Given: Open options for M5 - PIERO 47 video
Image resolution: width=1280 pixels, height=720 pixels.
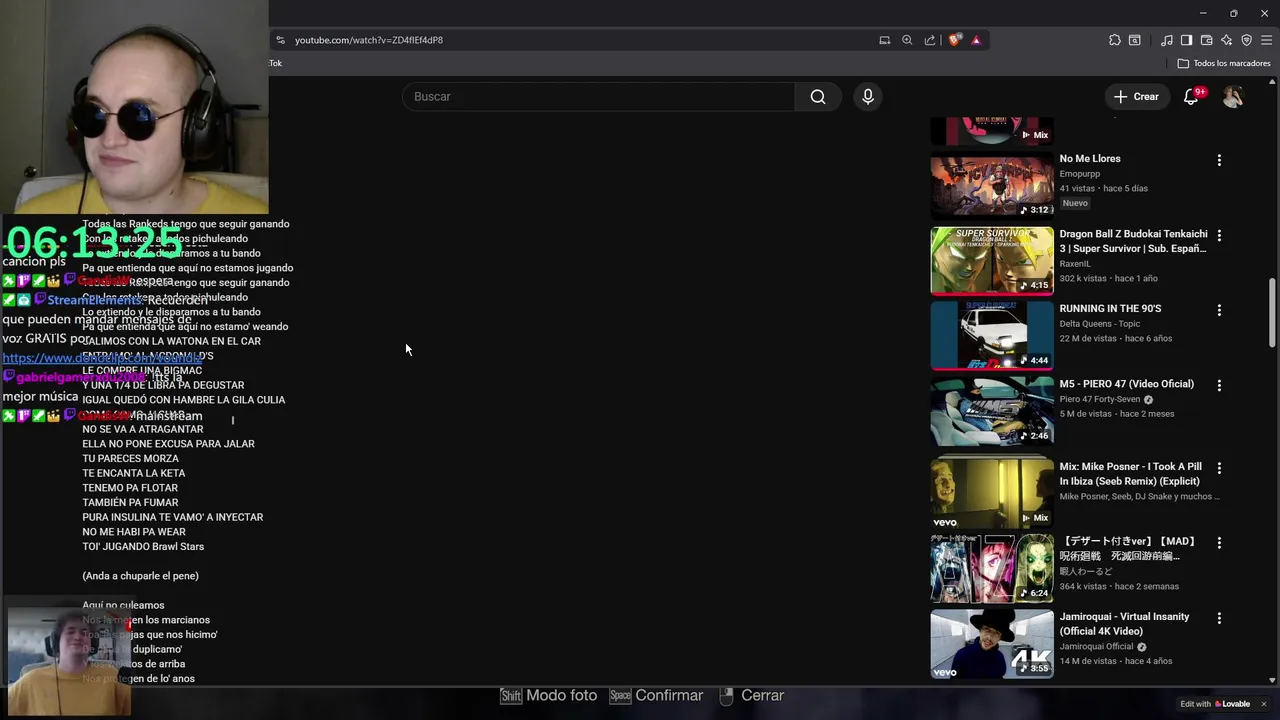Looking at the screenshot, I should pyautogui.click(x=1219, y=386).
